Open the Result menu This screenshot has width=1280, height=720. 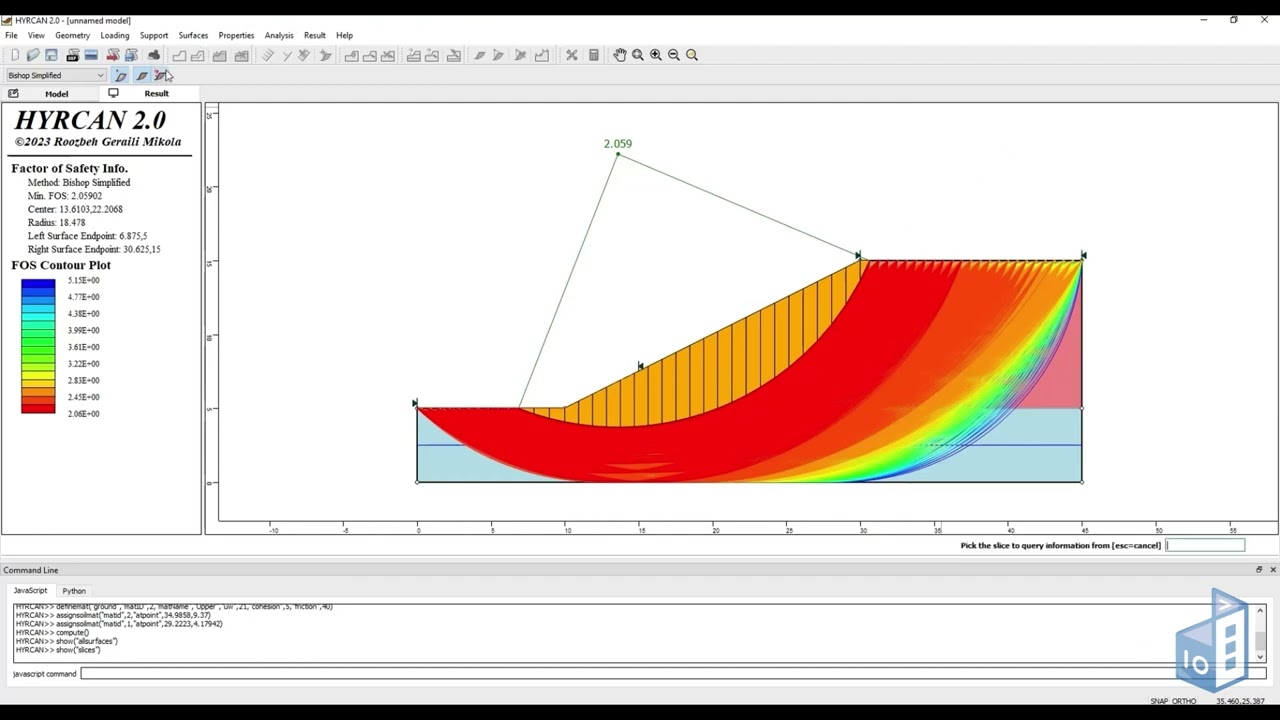point(315,35)
